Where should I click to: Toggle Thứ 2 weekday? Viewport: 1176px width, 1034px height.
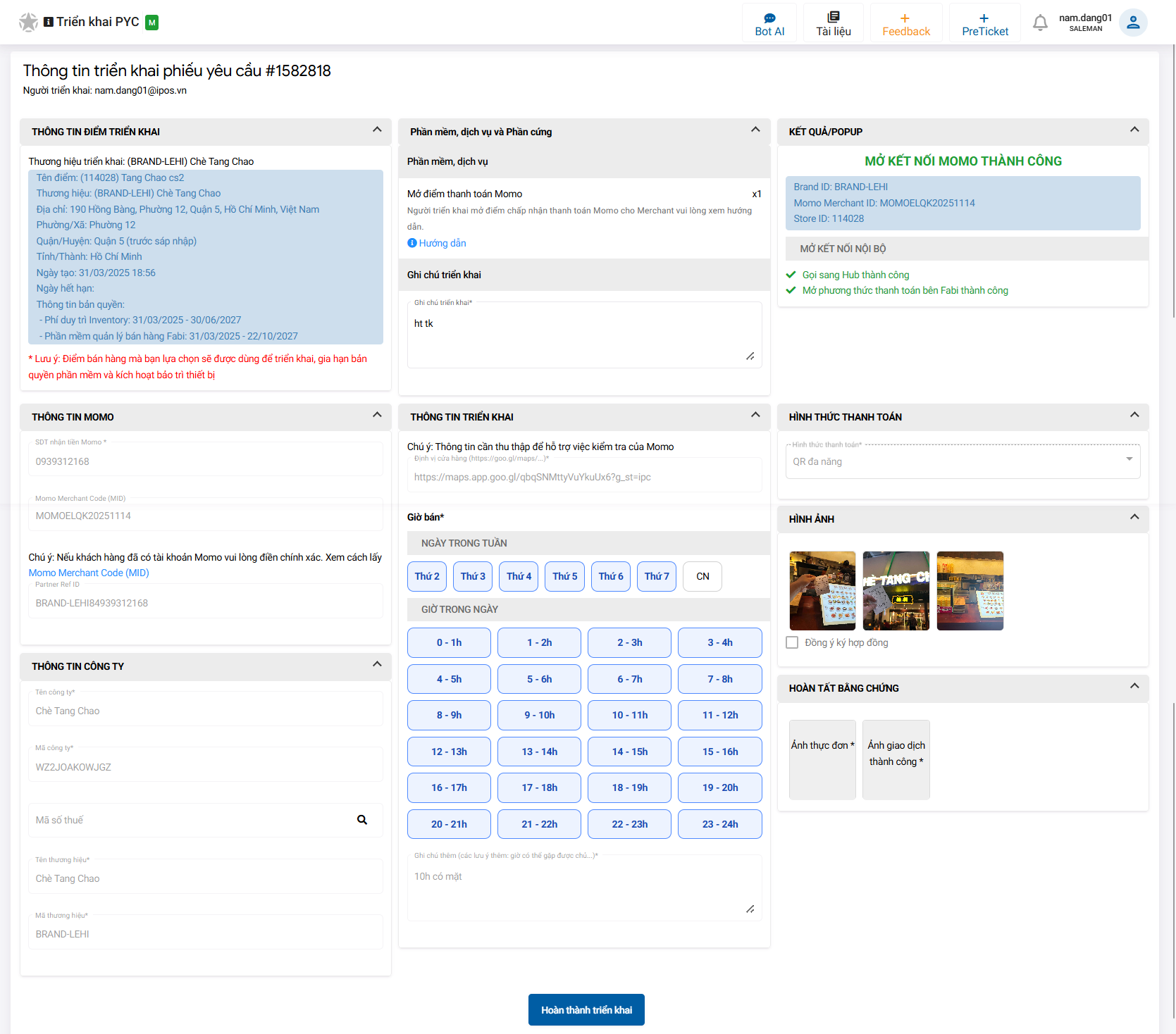coord(427,576)
